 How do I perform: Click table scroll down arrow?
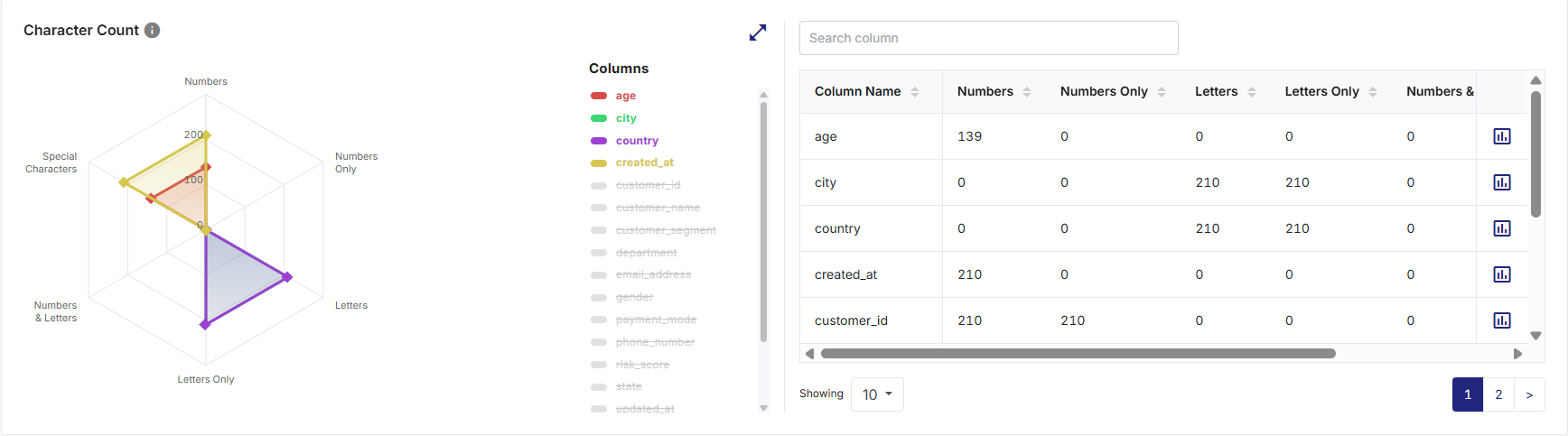tap(1535, 336)
